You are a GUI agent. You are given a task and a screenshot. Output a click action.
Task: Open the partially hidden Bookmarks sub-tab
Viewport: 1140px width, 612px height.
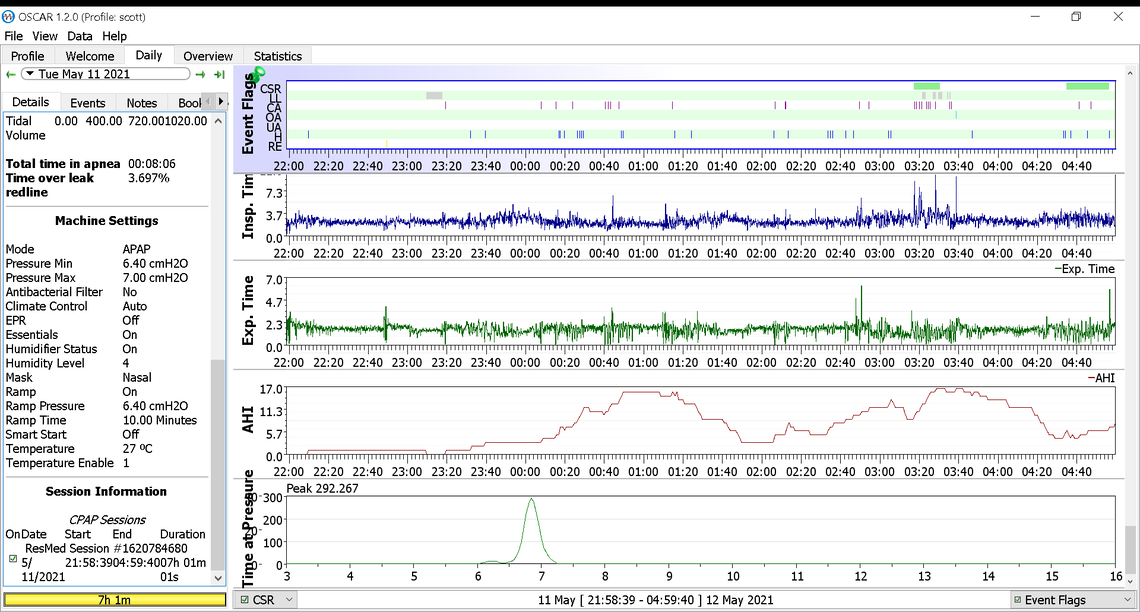pyautogui.click(x=188, y=103)
